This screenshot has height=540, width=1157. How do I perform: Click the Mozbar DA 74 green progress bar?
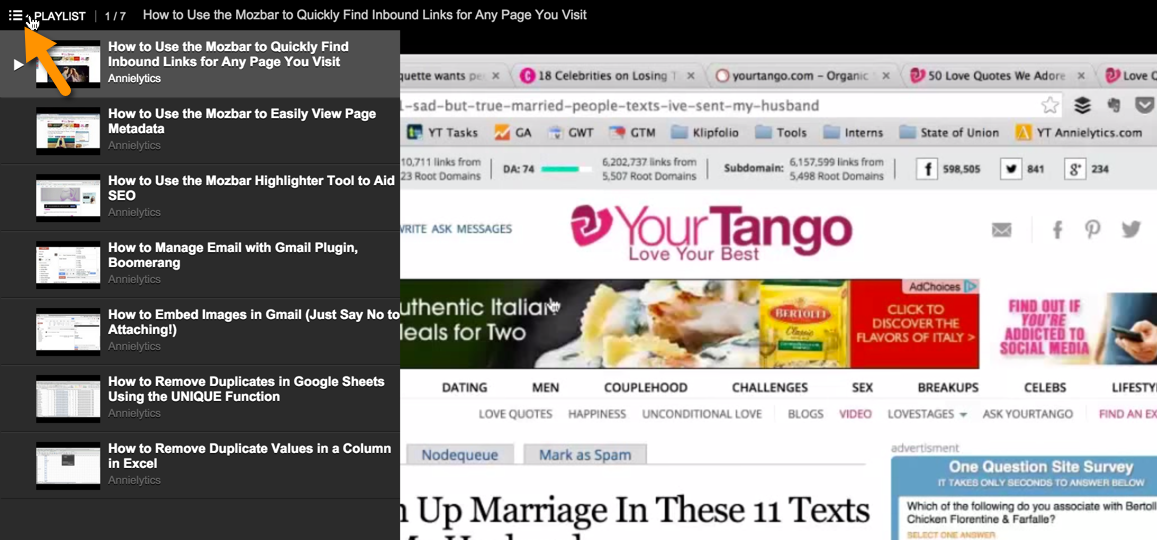[x=566, y=169]
